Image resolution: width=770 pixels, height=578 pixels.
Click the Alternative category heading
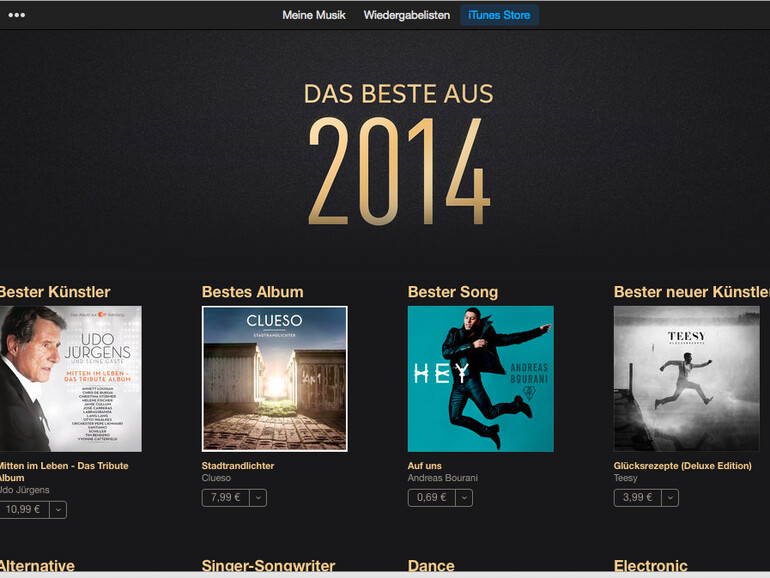click(37, 565)
